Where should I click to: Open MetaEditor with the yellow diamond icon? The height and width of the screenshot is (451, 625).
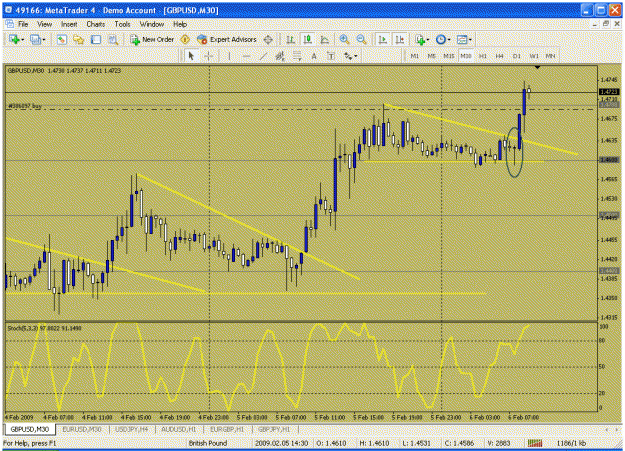click(x=185, y=39)
